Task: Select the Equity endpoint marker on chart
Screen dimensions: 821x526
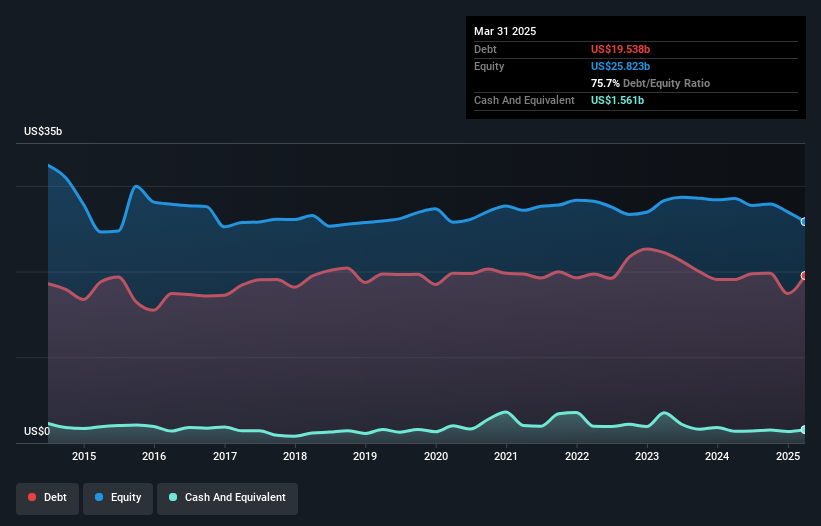Action: 804,222
